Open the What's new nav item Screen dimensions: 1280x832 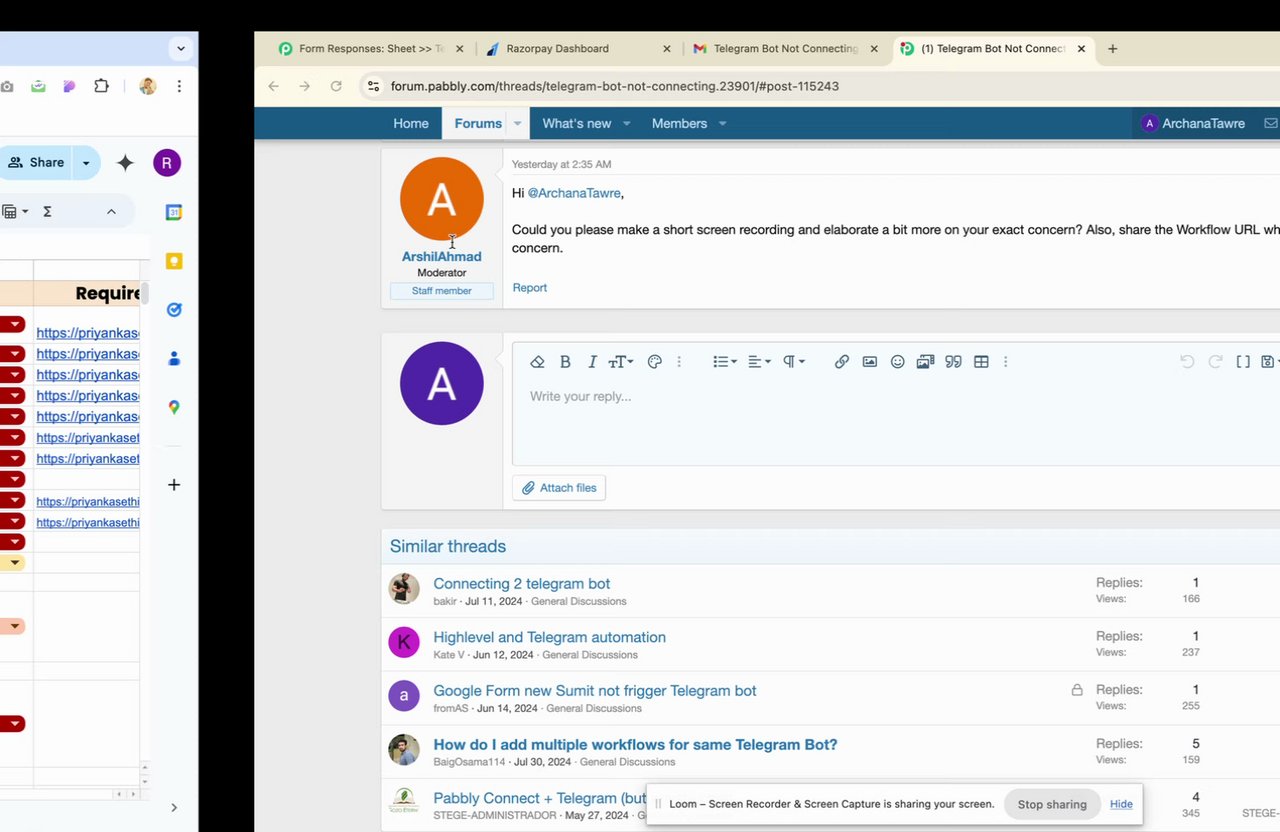tap(577, 123)
